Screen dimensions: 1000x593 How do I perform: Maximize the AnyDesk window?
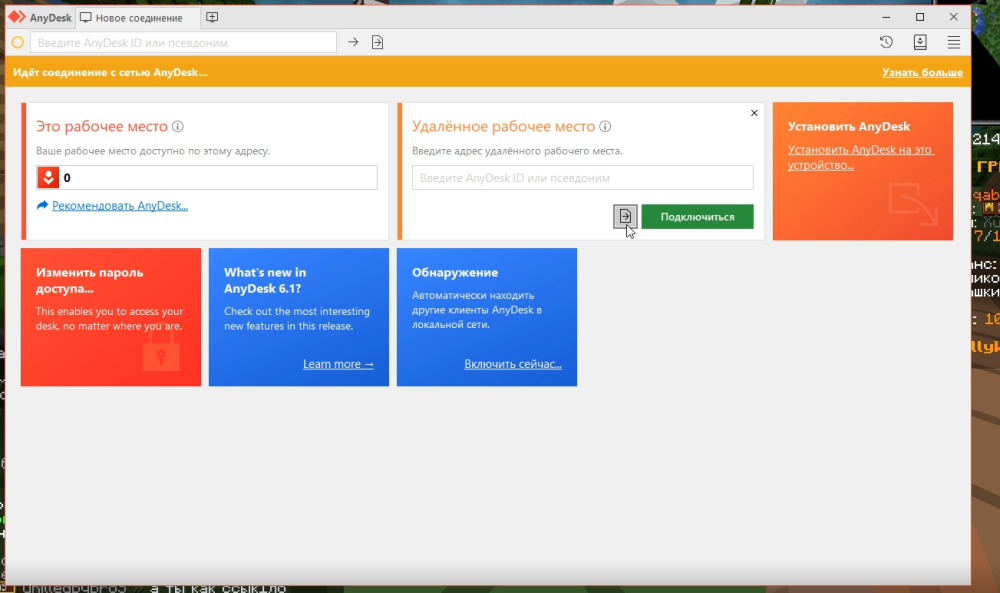tap(920, 17)
